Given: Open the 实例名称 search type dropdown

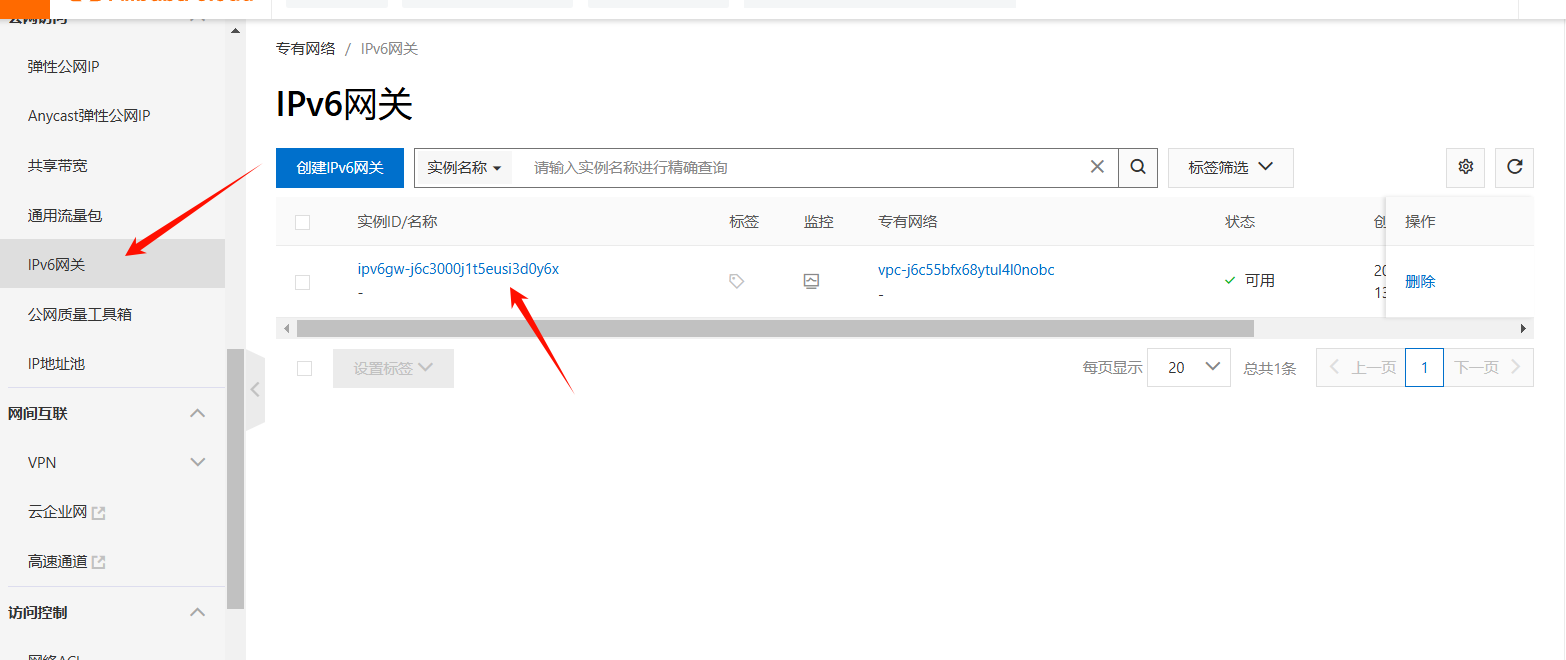Looking at the screenshot, I should (x=464, y=168).
